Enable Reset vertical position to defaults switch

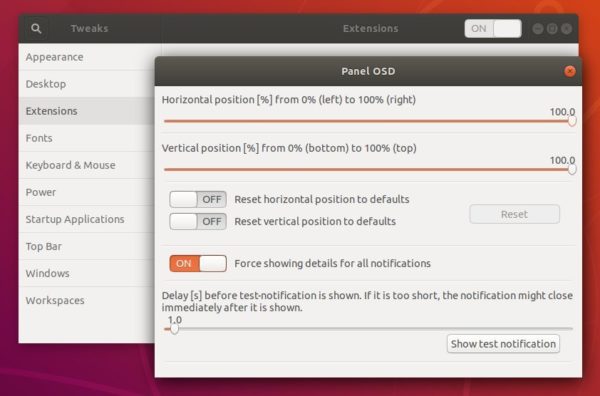pyautogui.click(x=198, y=222)
